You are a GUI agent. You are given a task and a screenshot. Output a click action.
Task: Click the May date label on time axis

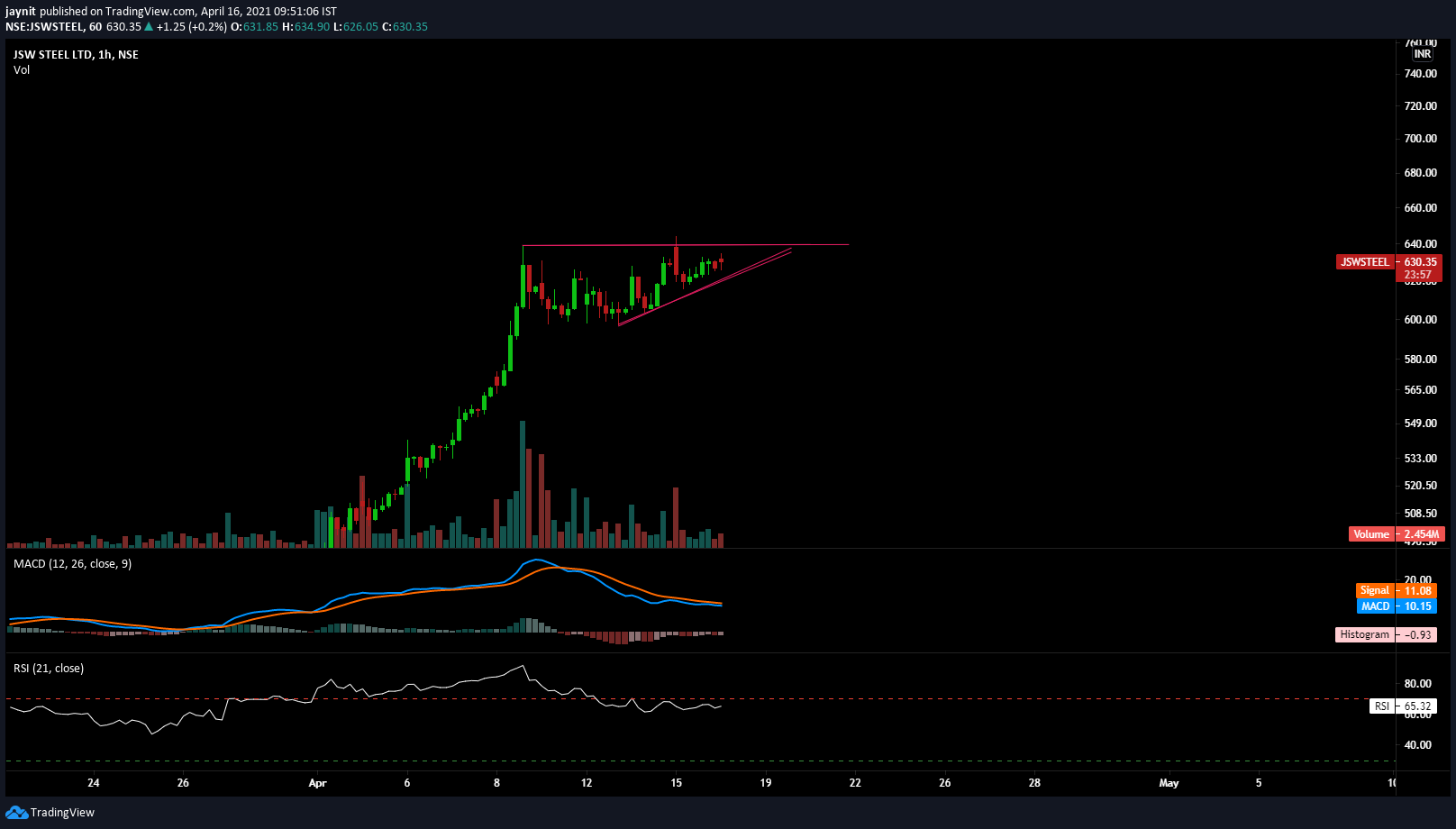point(1169,783)
